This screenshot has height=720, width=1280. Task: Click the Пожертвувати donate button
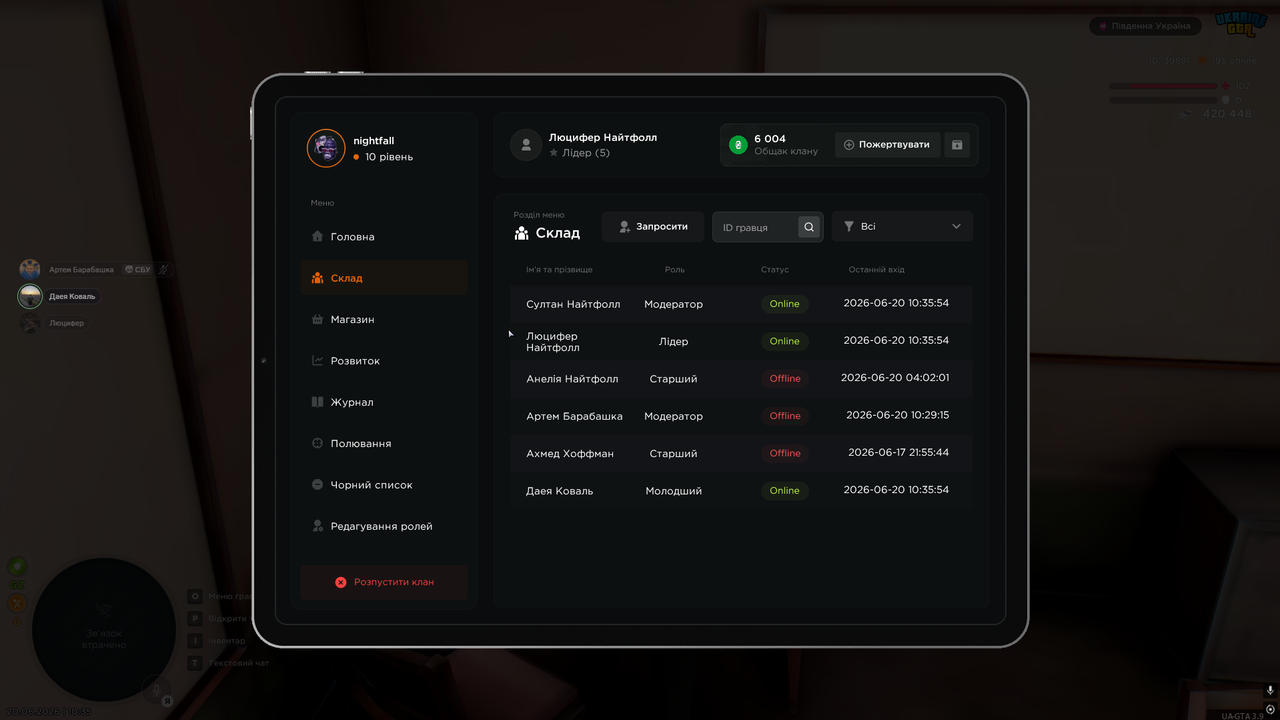[x=888, y=145]
